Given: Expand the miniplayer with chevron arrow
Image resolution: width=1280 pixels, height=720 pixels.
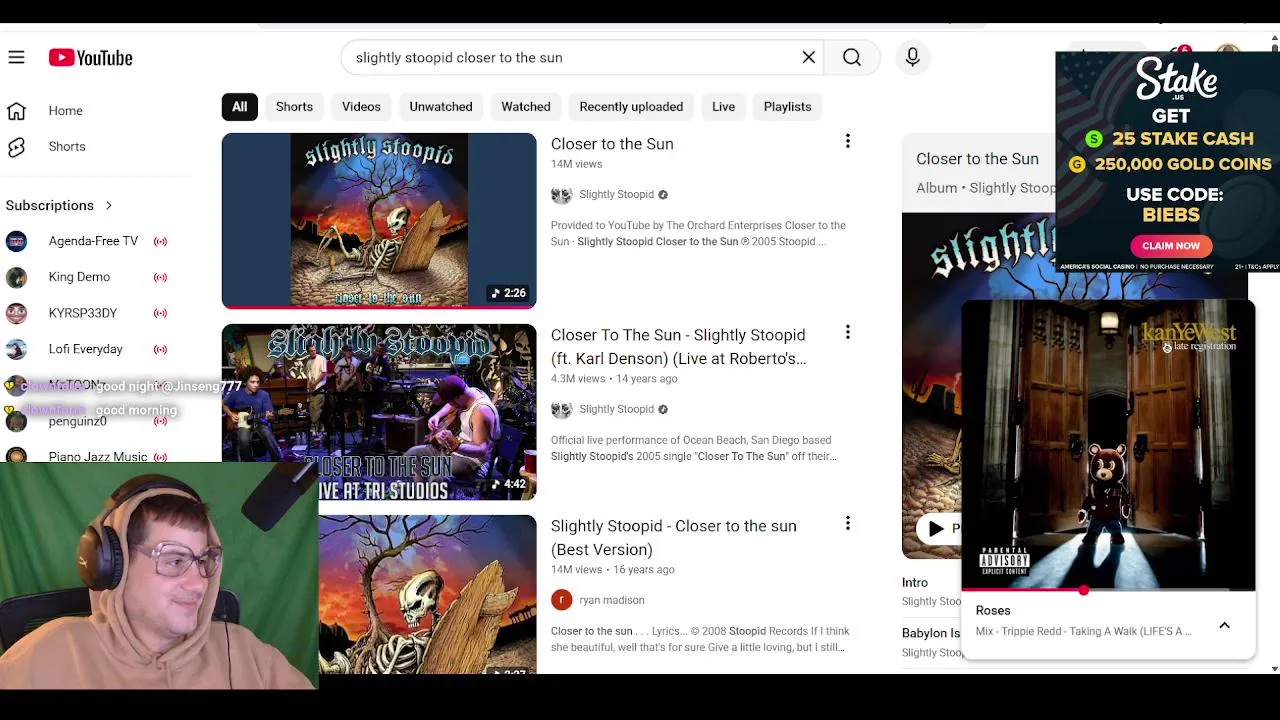Looking at the screenshot, I should point(1224,626).
